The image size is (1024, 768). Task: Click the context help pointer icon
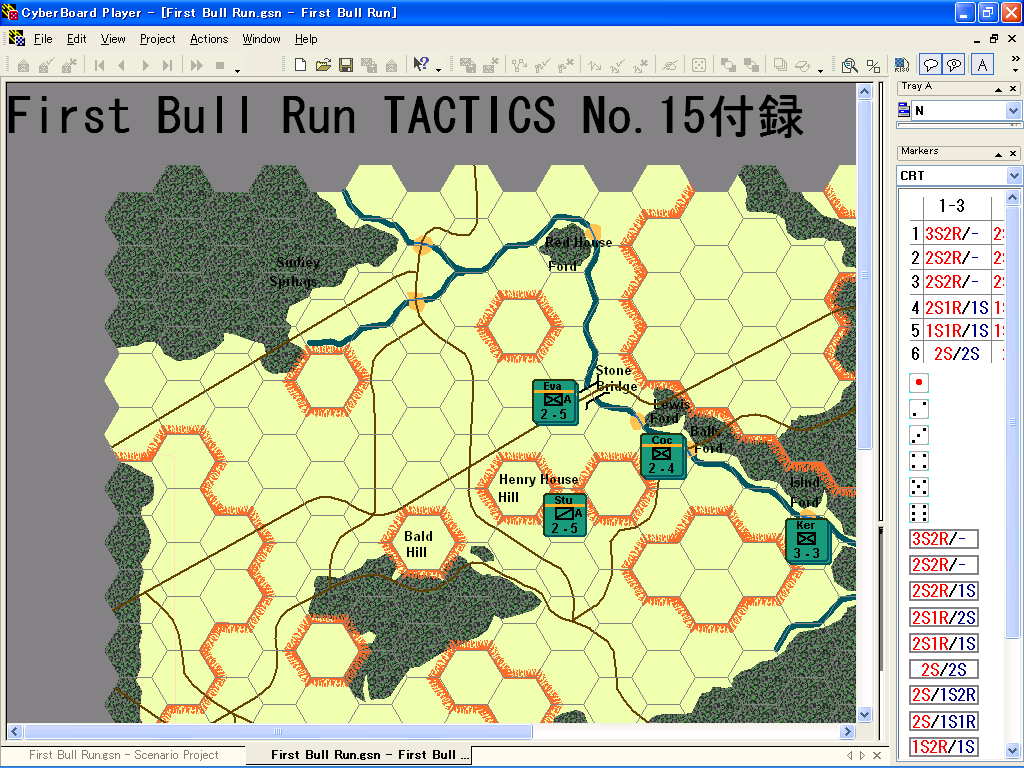pos(421,65)
